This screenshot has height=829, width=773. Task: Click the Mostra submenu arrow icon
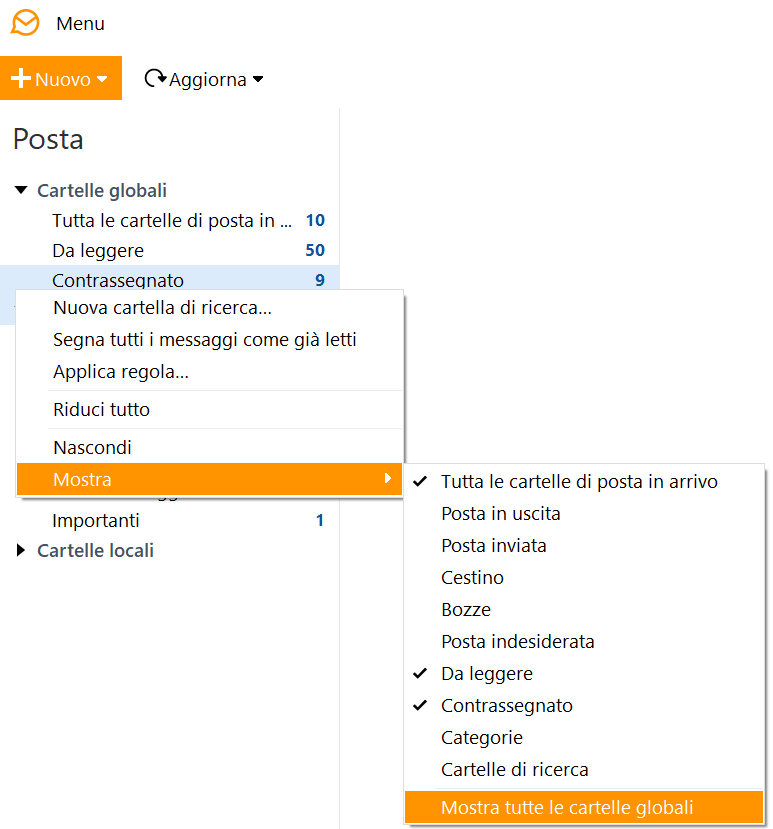[x=388, y=478]
